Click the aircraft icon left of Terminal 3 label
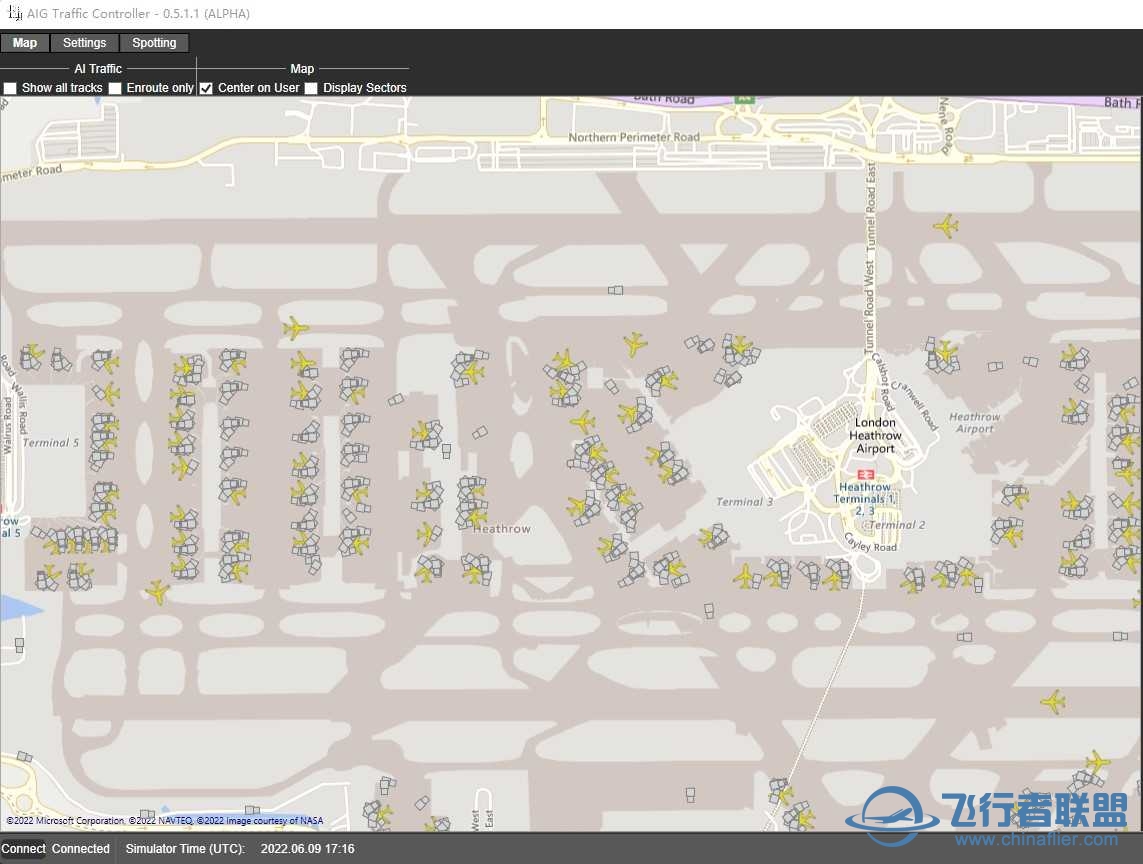1143x864 pixels. (713, 537)
